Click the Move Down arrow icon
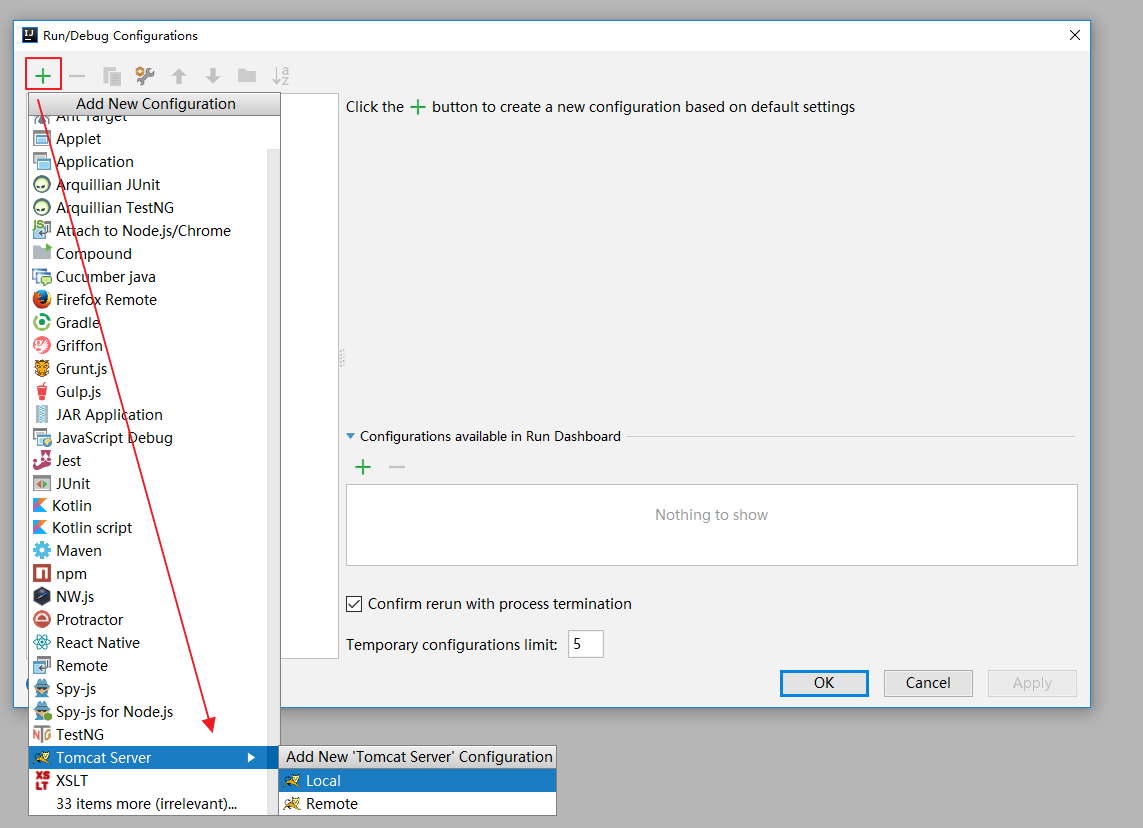This screenshot has height=828, width=1143. [x=213, y=76]
